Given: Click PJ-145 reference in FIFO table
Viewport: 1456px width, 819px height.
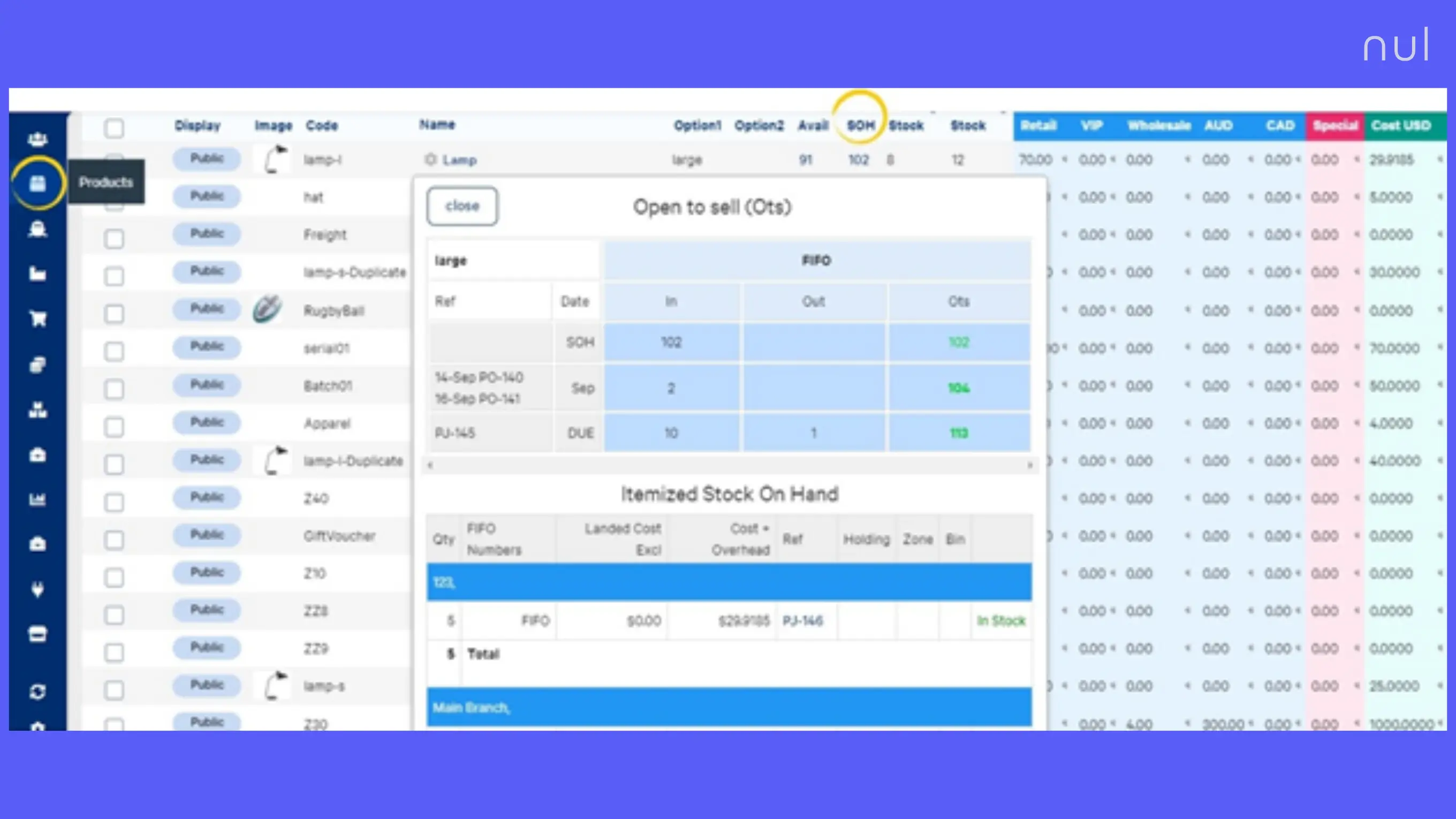Looking at the screenshot, I should tap(455, 433).
